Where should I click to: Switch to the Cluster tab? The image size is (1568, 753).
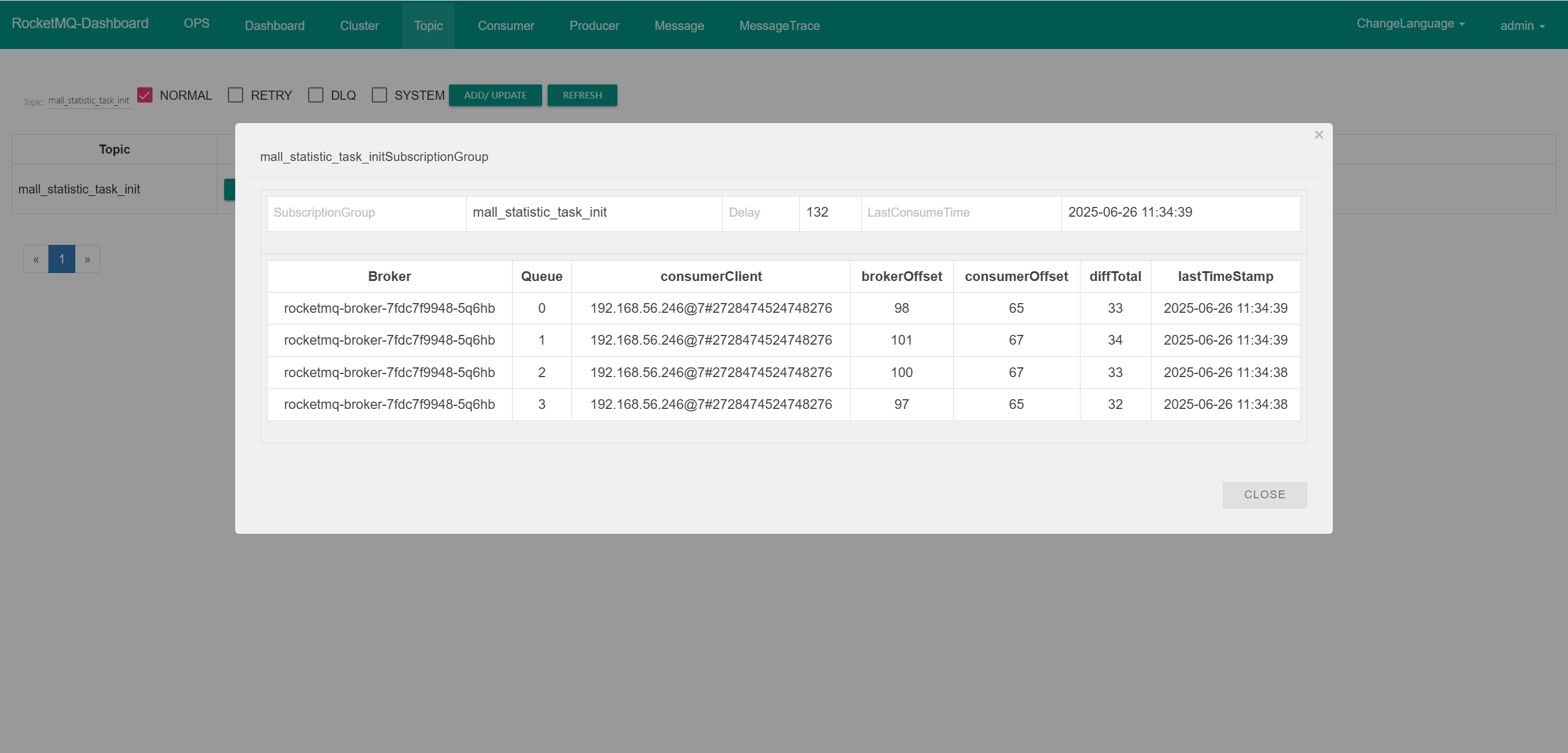coord(360,26)
